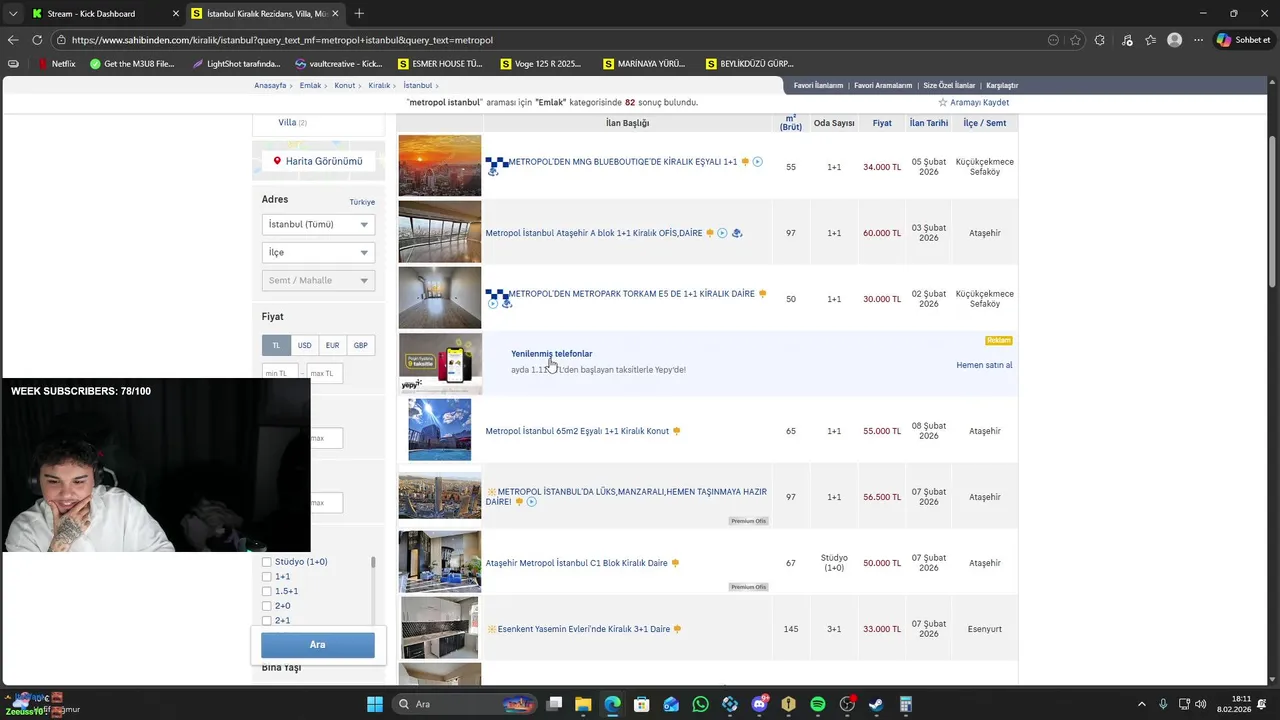
Task: Expand İlçe district dropdown
Action: (318, 252)
